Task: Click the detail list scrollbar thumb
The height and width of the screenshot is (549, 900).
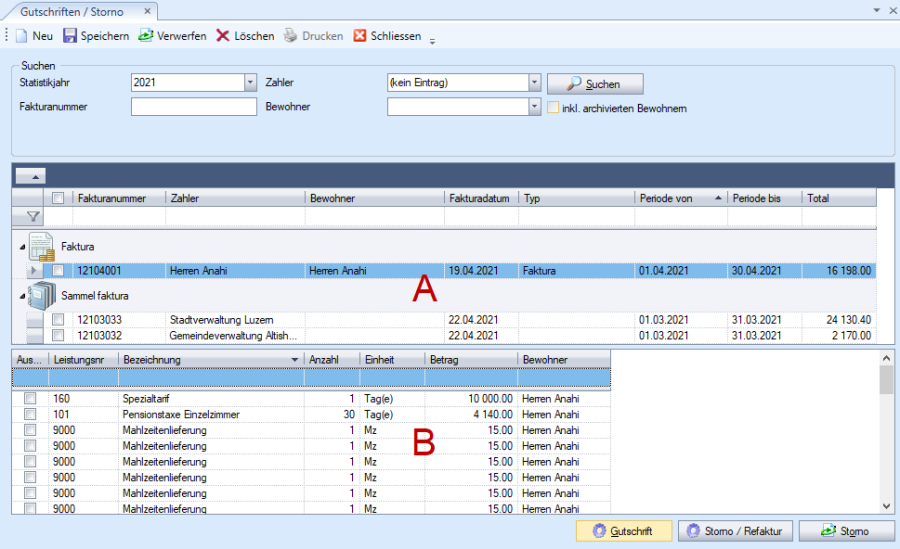Action: [x=886, y=380]
